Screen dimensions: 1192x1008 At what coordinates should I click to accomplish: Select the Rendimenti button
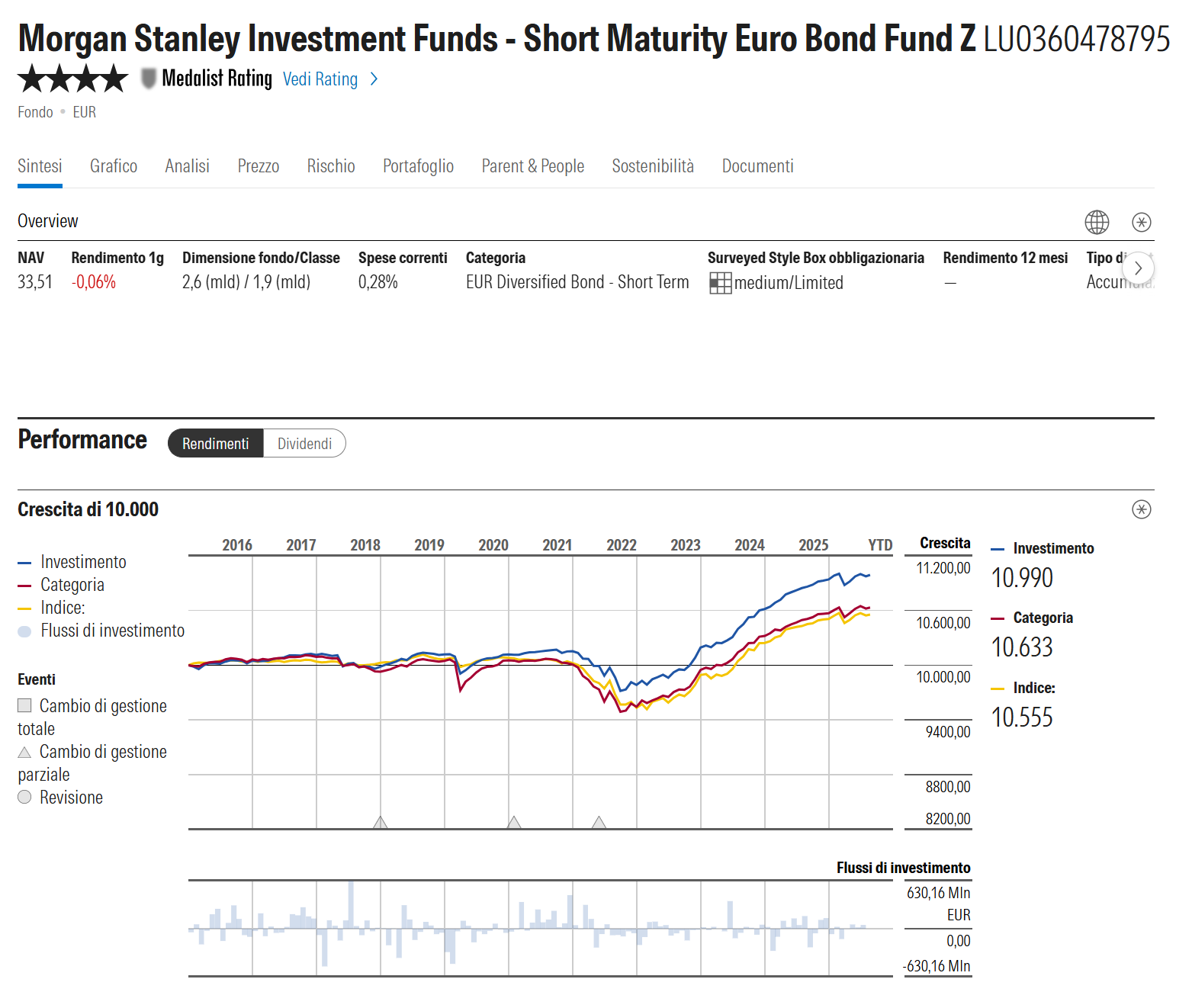click(x=216, y=444)
